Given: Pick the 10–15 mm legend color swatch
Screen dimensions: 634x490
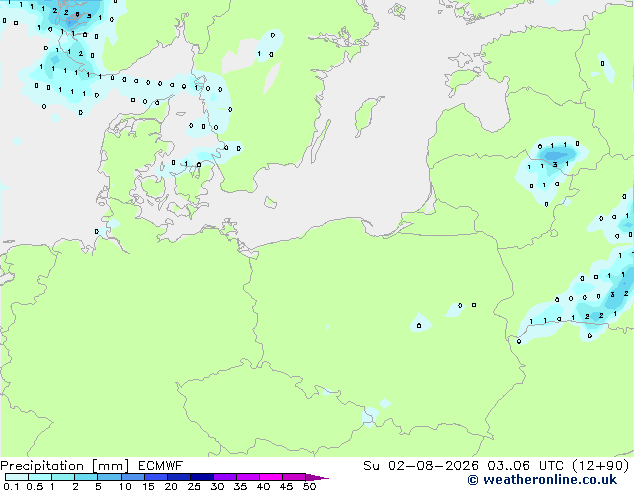Looking at the screenshot, I should tap(132, 477).
